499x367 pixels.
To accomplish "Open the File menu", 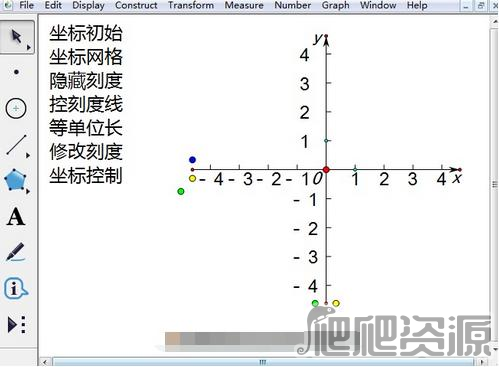I will [x=27, y=5].
